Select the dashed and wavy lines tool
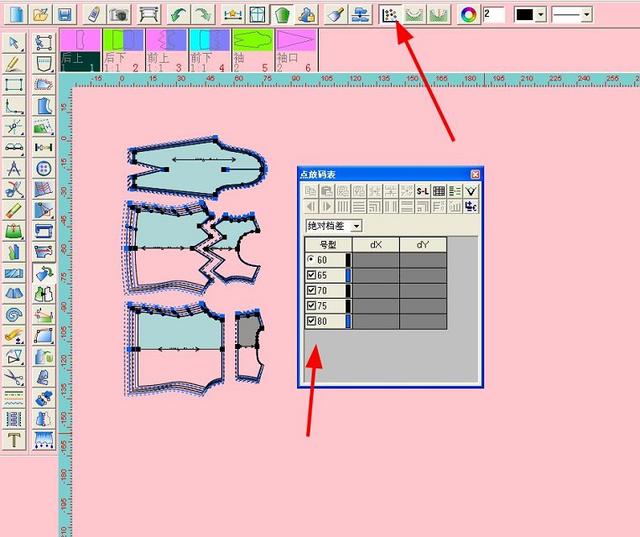Image resolution: width=640 pixels, height=537 pixels. coord(13,398)
